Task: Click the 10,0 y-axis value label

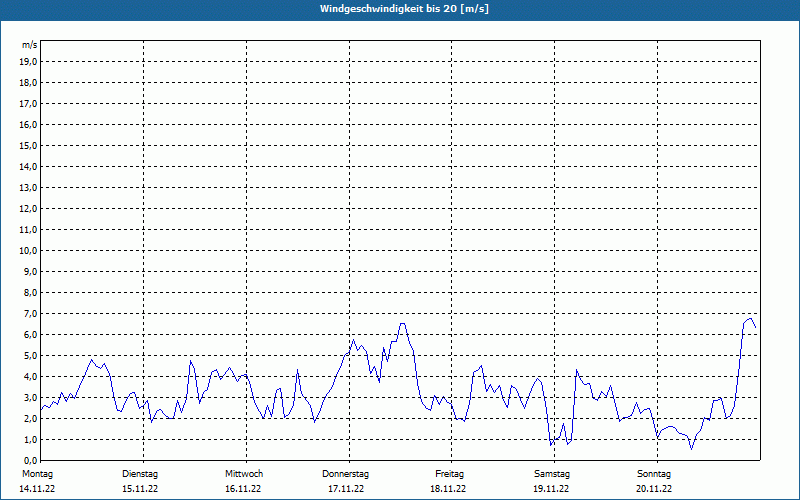Action: pyautogui.click(x=29, y=251)
